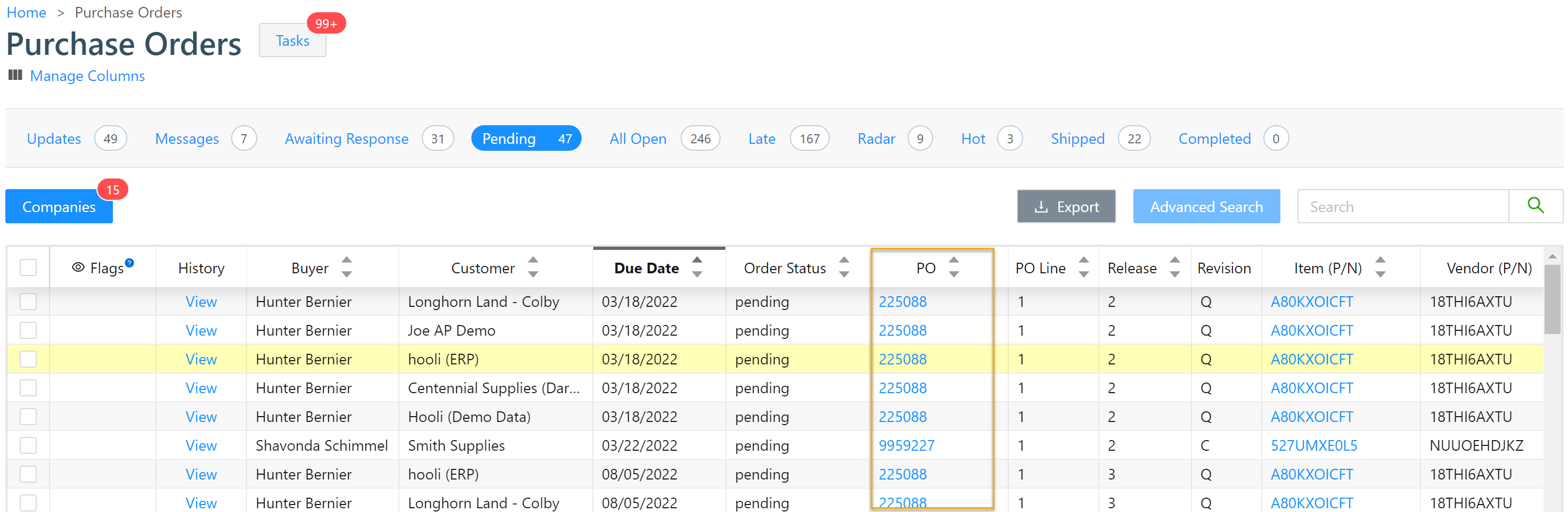
Task: Click the Flags eye icon
Action: pos(78,267)
